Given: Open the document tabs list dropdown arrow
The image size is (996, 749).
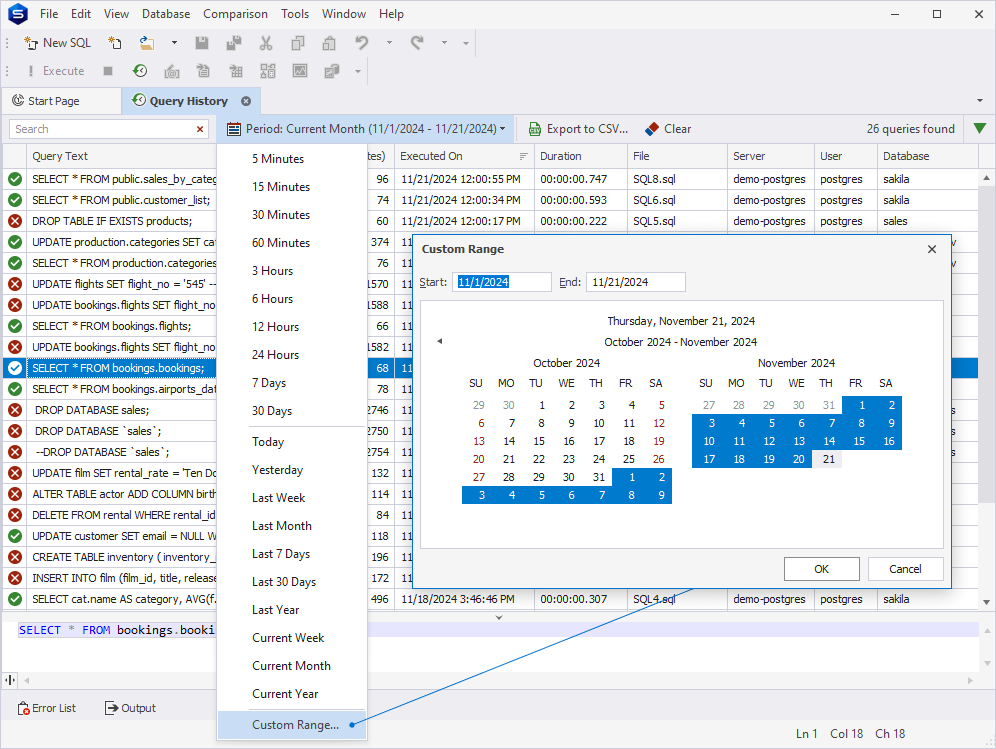Looking at the screenshot, I should (979, 101).
